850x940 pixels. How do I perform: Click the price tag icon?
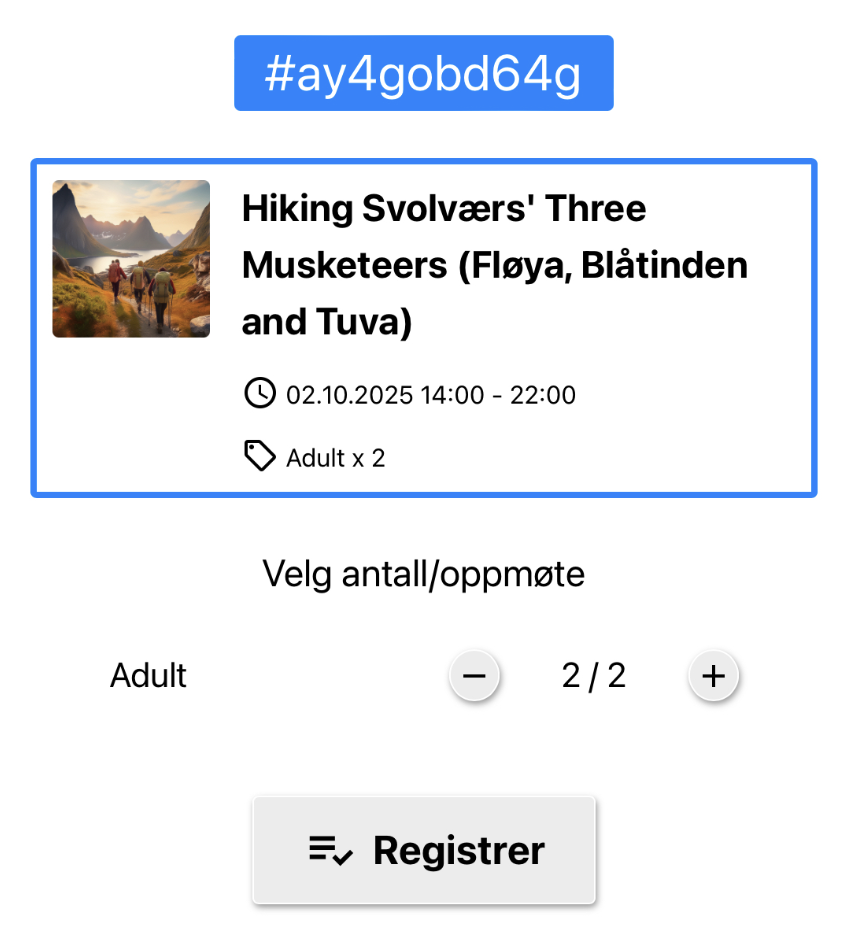[x=259, y=457]
